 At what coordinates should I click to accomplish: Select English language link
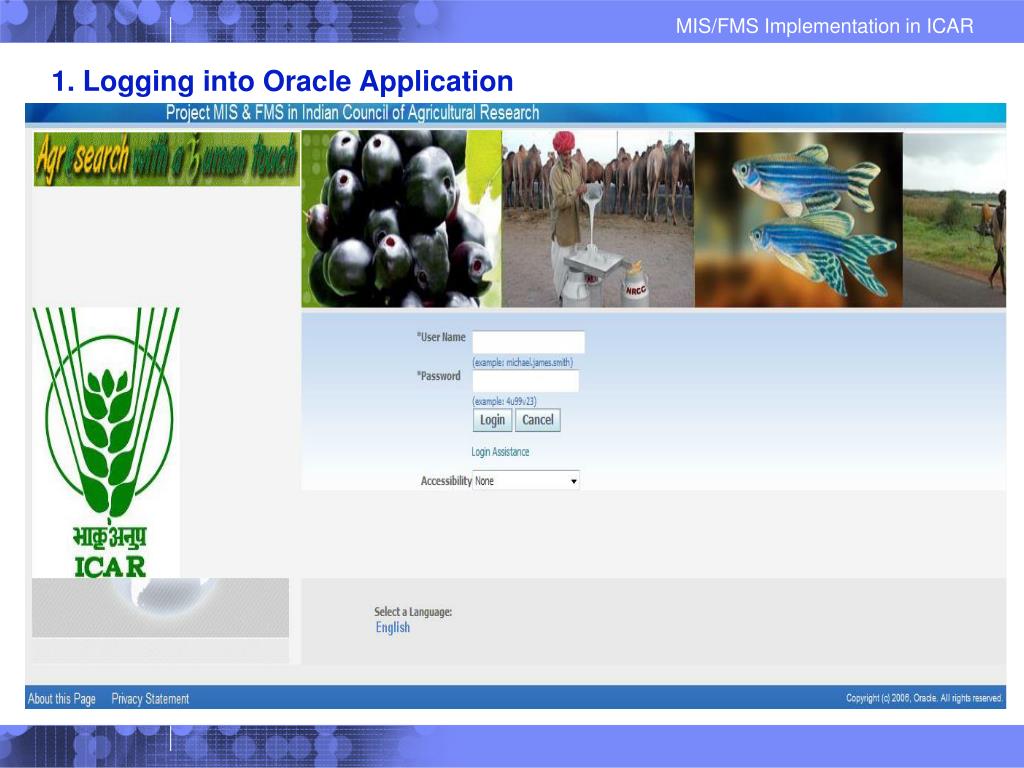click(x=392, y=628)
